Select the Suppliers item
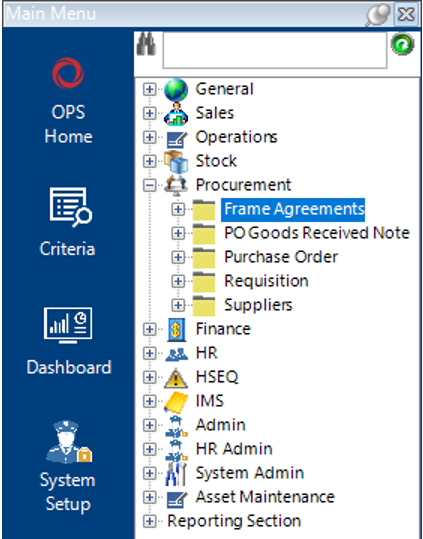Viewport: 423px width, 539px height. pos(258,305)
